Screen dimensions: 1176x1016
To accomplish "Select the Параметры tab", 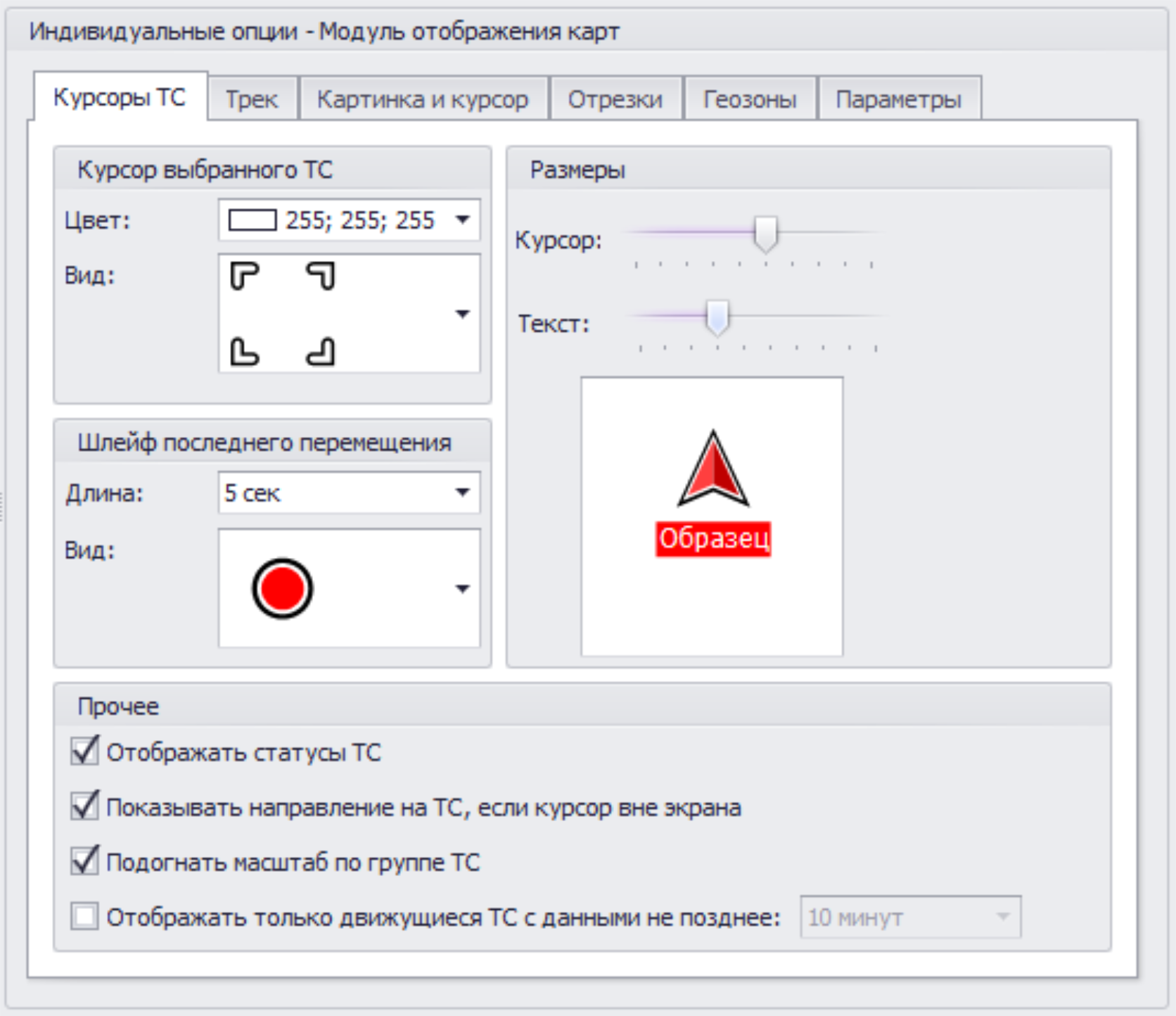I will (x=899, y=99).
